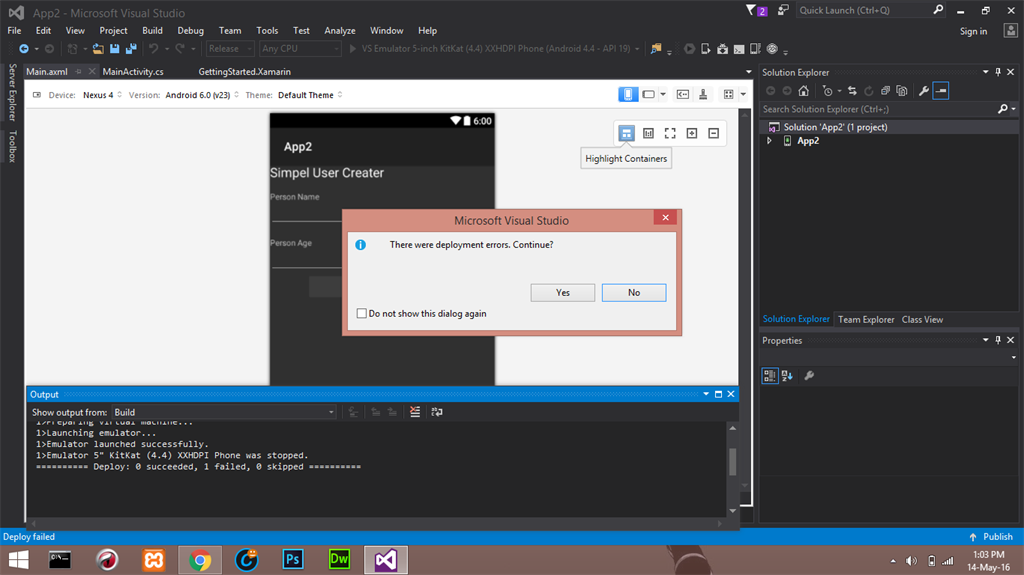
Task: Click the notifications flag icon in title bar
Action: click(x=756, y=10)
